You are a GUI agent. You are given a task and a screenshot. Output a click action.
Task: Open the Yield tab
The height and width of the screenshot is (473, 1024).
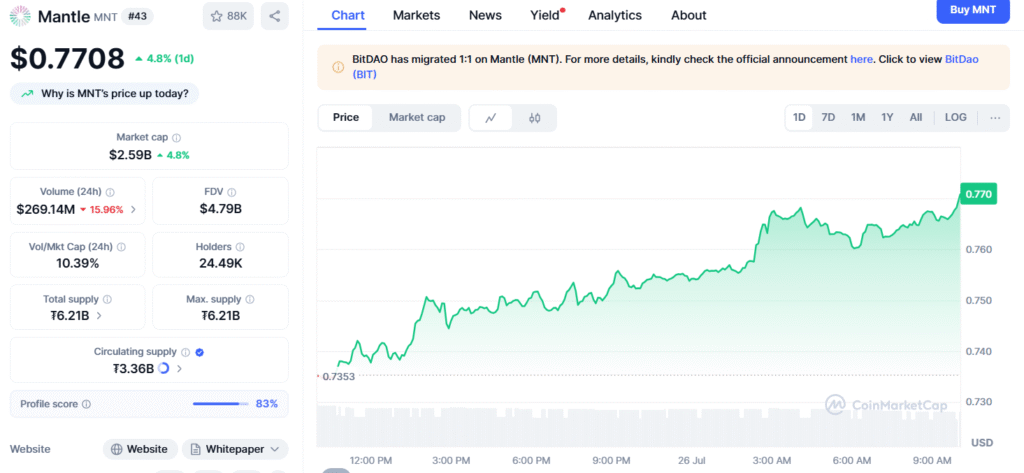click(545, 15)
